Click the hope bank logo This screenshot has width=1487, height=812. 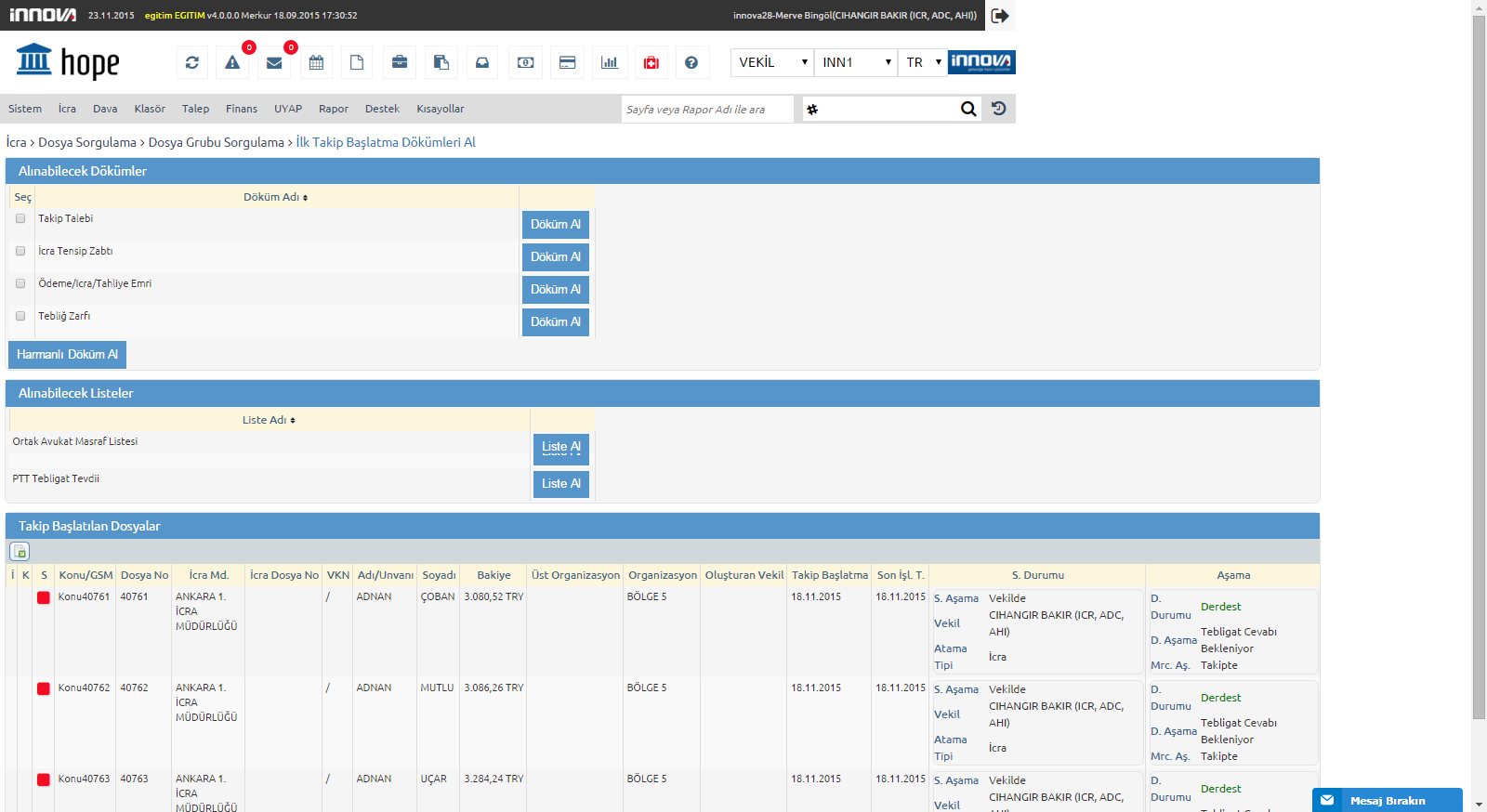pyautogui.click(x=67, y=61)
